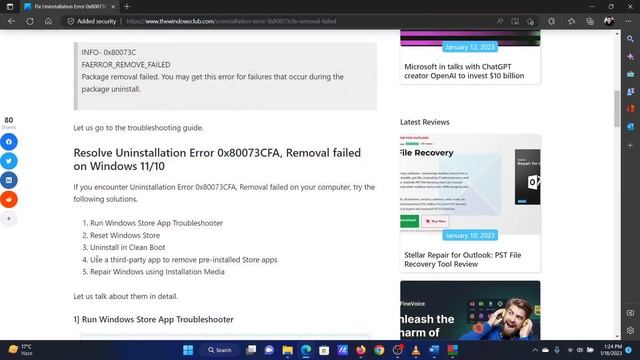Reload the current page
Screen dimensions: 640x360
(x=30, y=21)
